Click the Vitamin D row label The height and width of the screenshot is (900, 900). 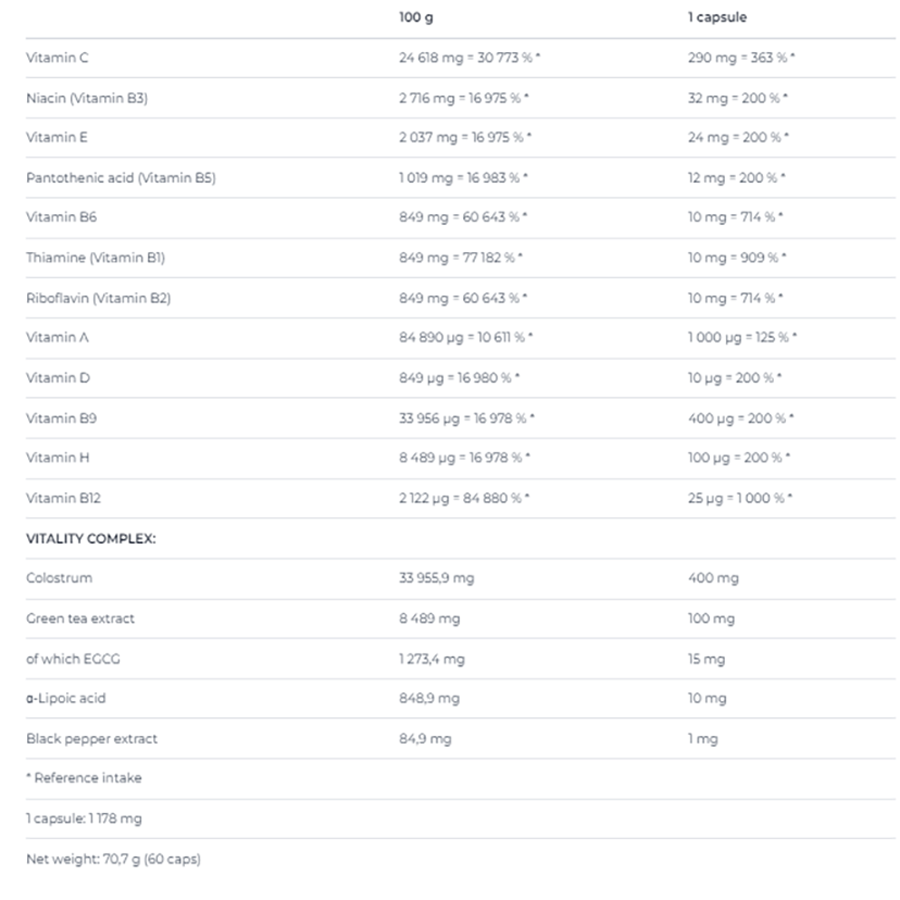[x=57, y=378]
